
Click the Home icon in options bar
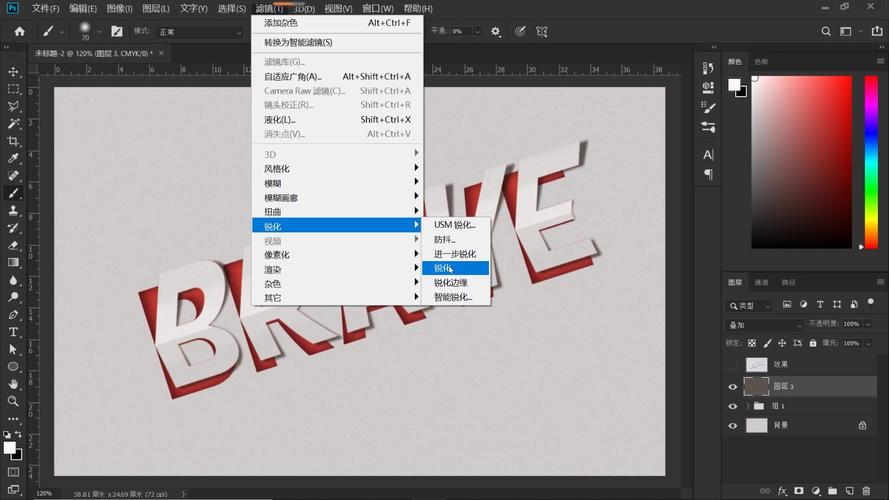(20, 32)
